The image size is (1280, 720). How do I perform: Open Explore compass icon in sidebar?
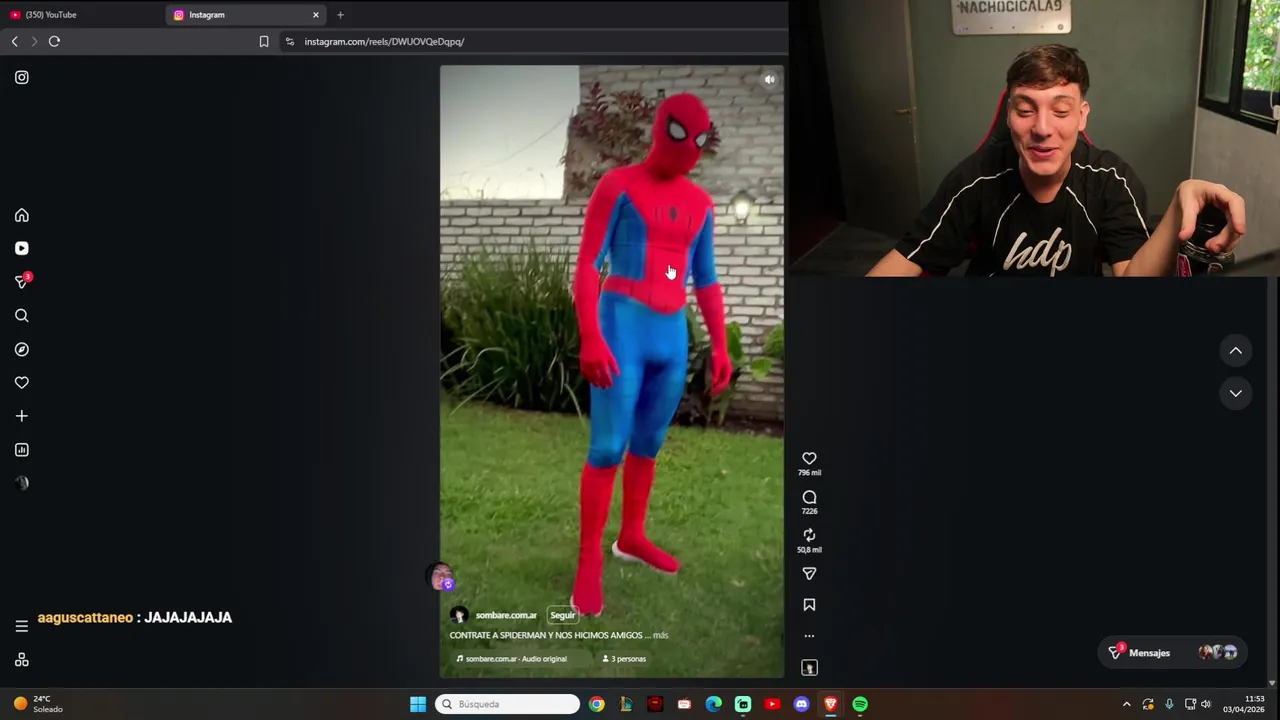[x=22, y=349]
